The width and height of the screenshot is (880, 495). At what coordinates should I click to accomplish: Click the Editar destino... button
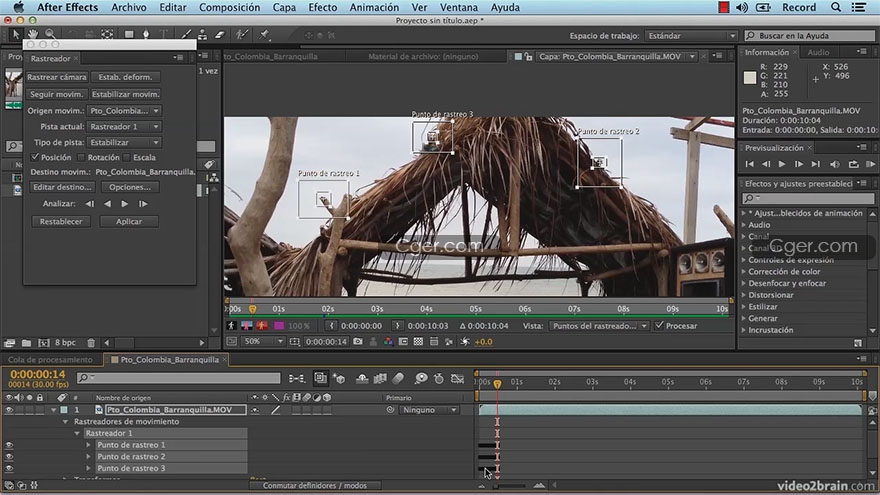[62, 187]
